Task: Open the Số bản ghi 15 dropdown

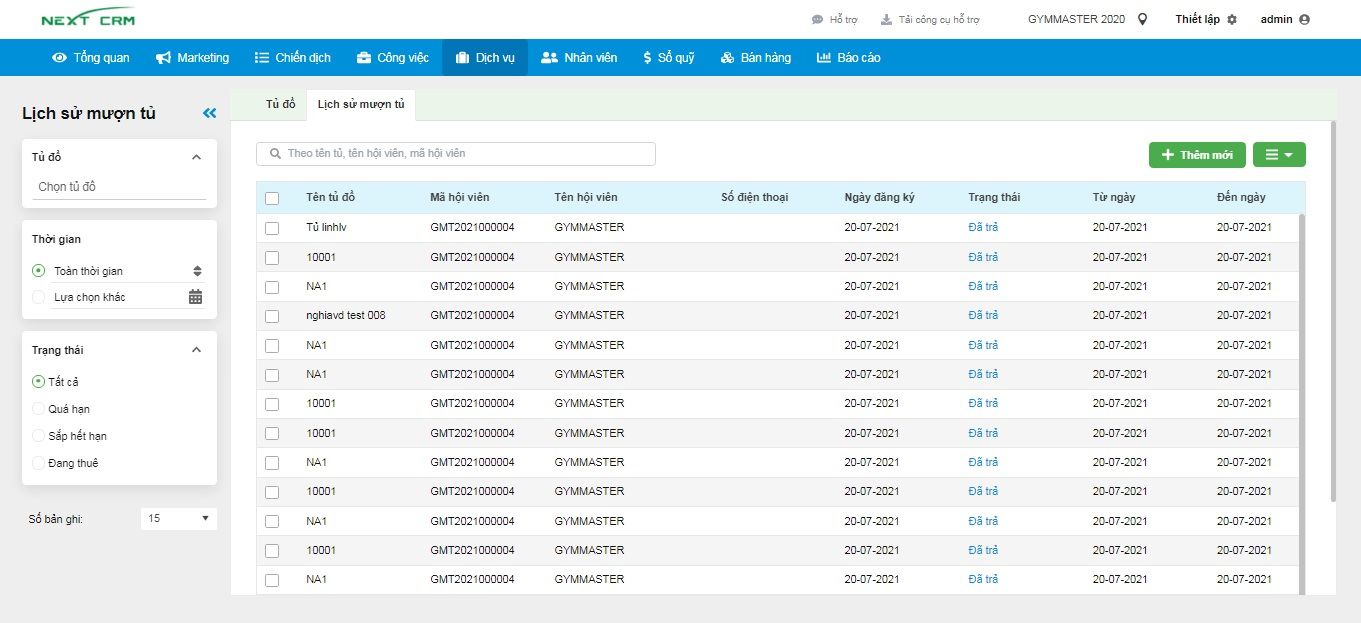Action: click(x=179, y=519)
